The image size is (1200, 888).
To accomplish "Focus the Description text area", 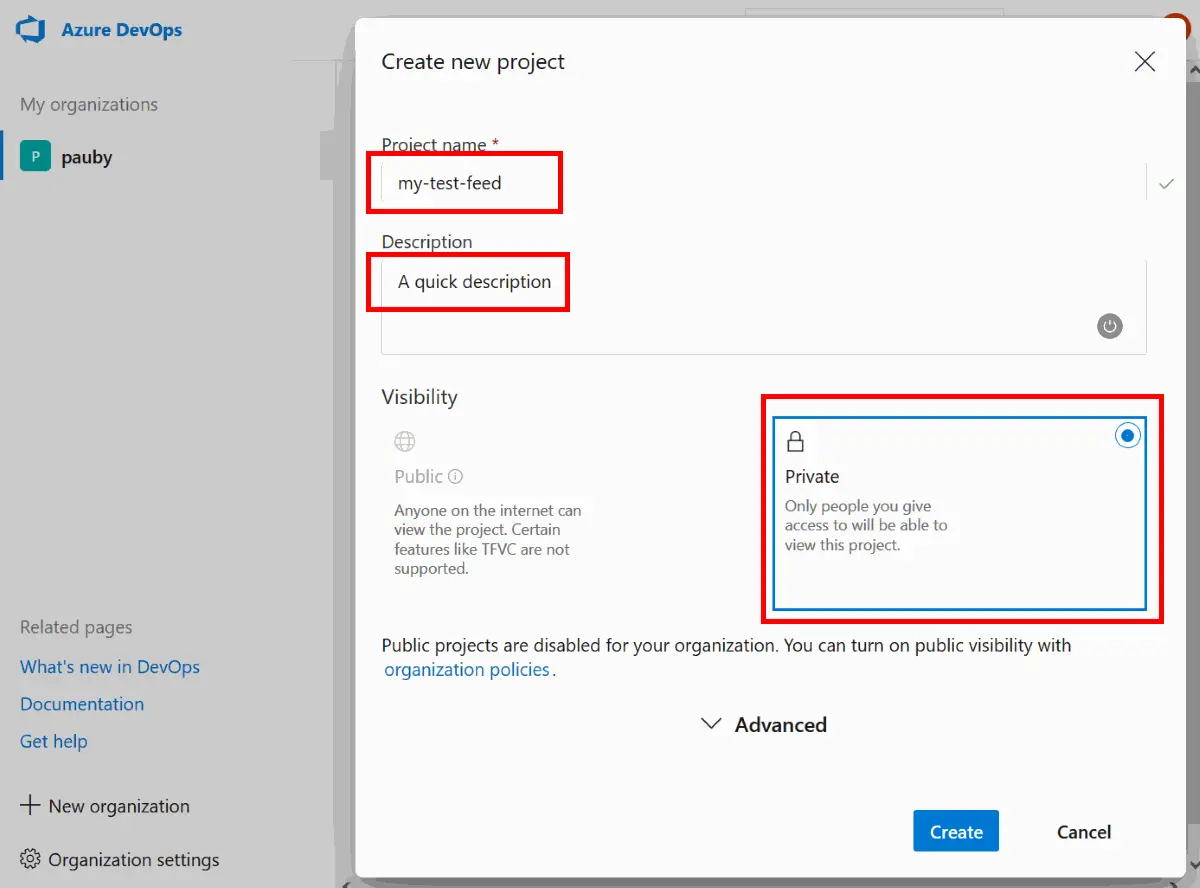I will (x=763, y=306).
